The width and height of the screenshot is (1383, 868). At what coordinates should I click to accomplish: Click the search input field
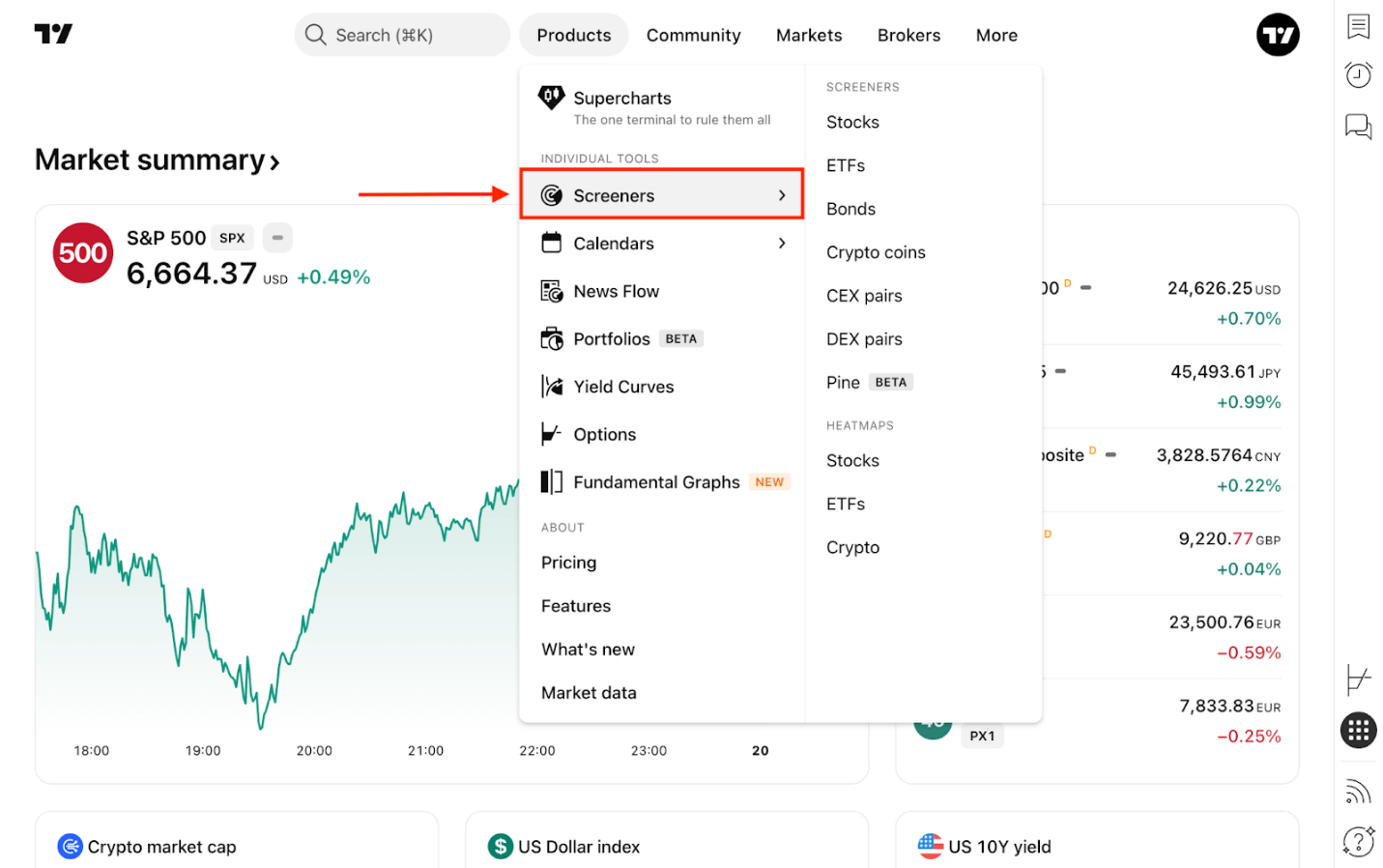click(402, 35)
